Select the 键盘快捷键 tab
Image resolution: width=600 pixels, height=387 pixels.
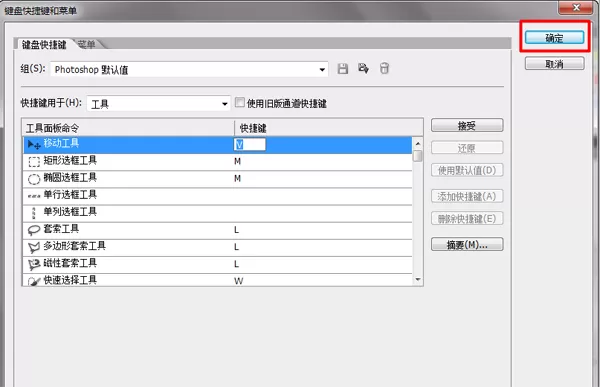pos(44,45)
